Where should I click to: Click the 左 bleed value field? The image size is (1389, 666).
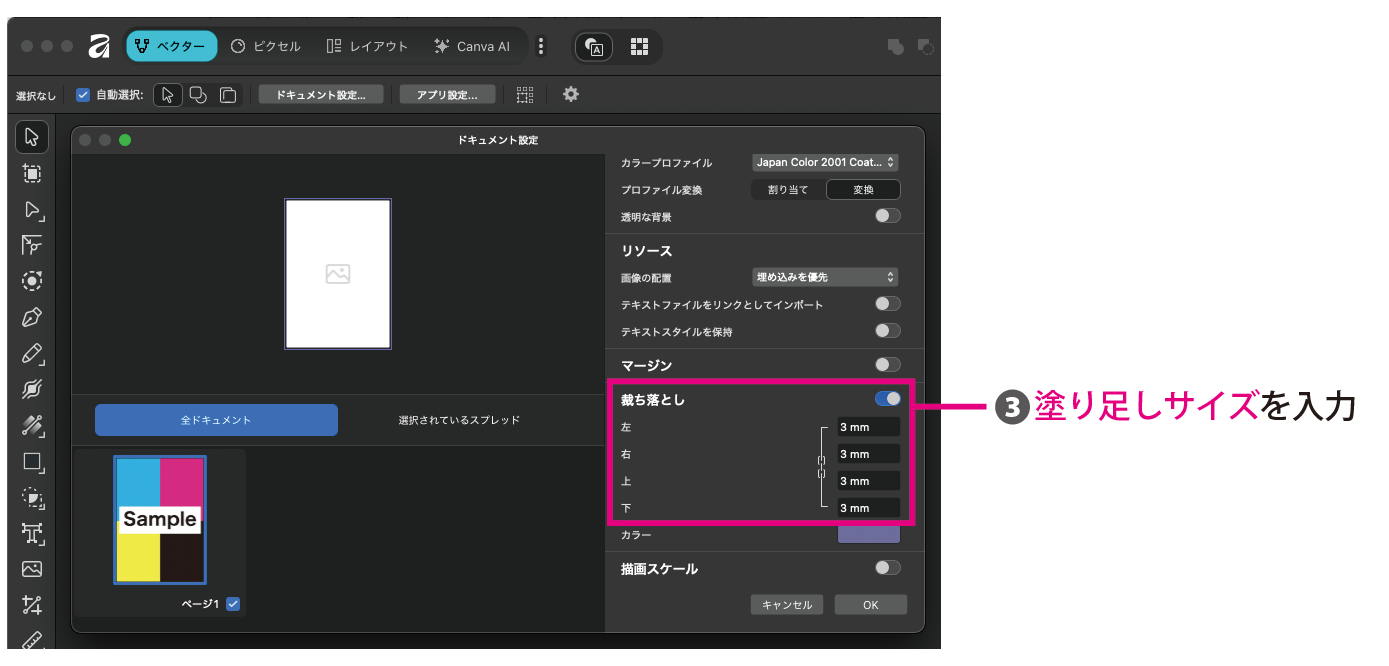click(868, 427)
